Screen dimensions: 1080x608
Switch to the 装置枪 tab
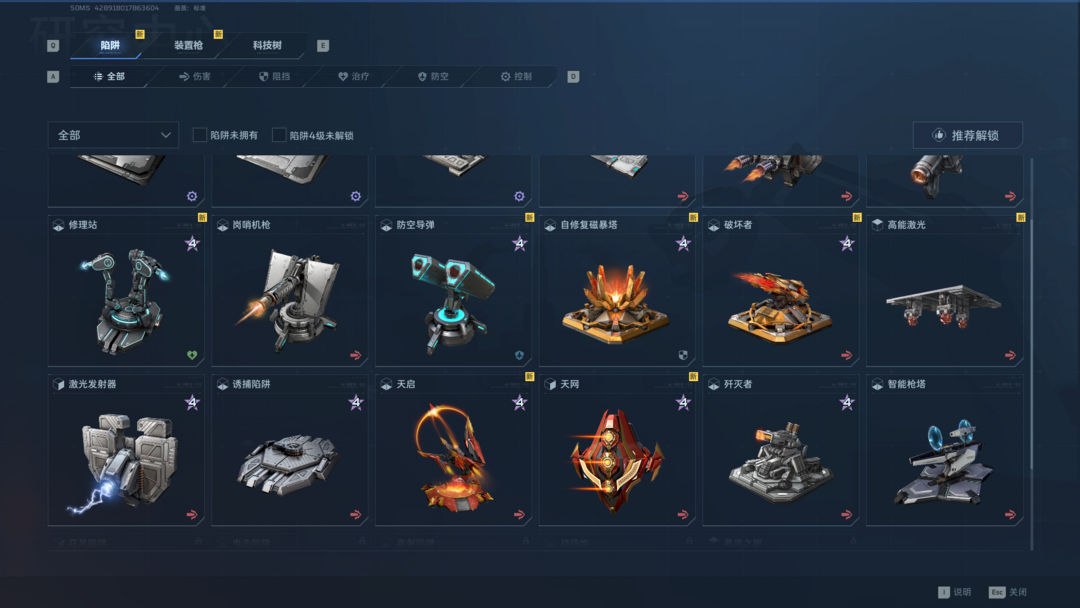(188, 45)
